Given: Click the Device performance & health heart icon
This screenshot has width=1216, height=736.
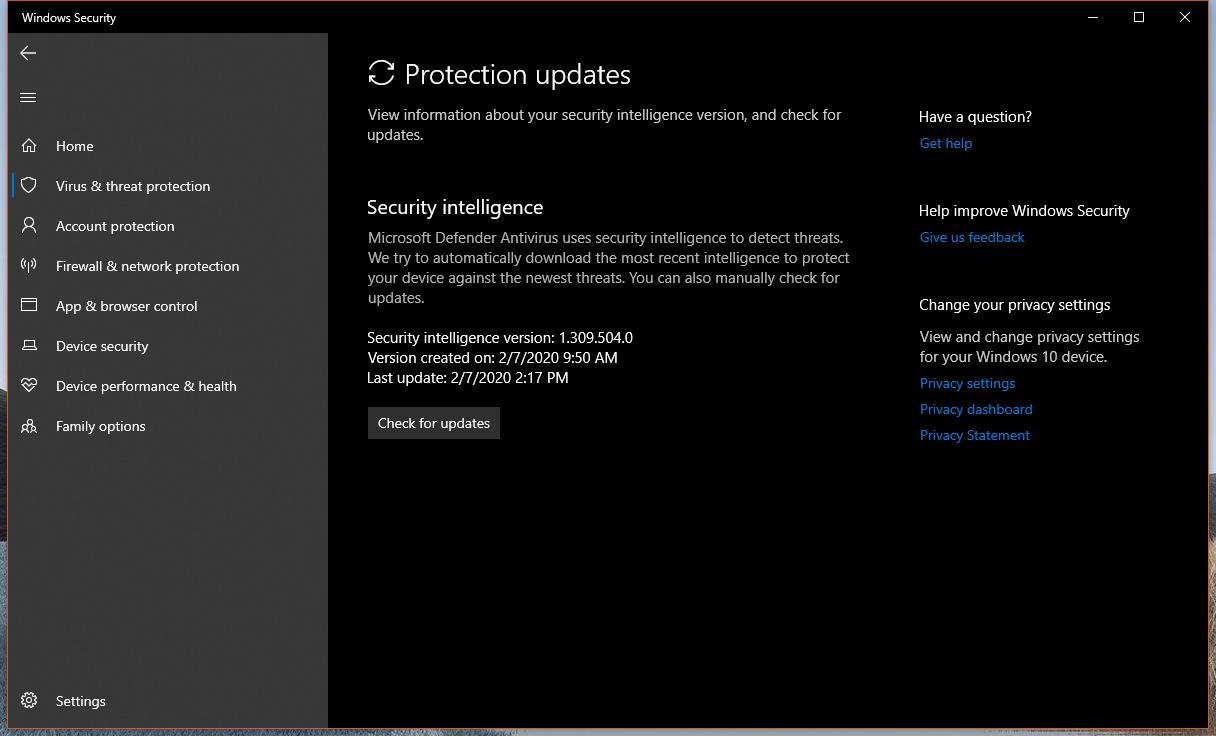Looking at the screenshot, I should (29, 385).
